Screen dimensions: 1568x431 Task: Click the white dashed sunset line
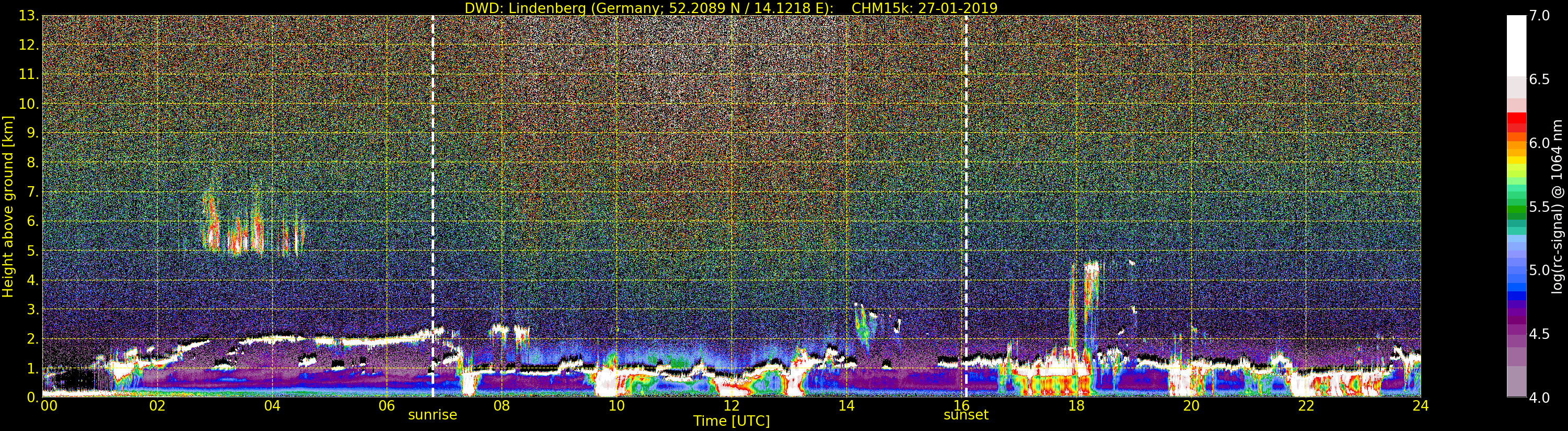tap(966, 206)
